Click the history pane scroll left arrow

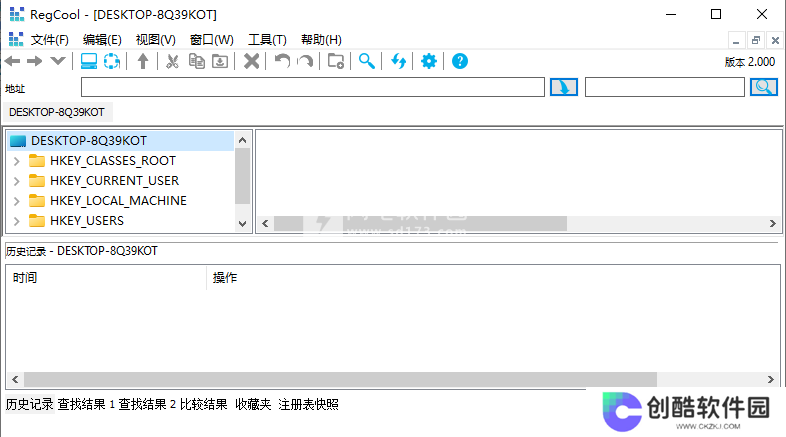tap(15, 379)
